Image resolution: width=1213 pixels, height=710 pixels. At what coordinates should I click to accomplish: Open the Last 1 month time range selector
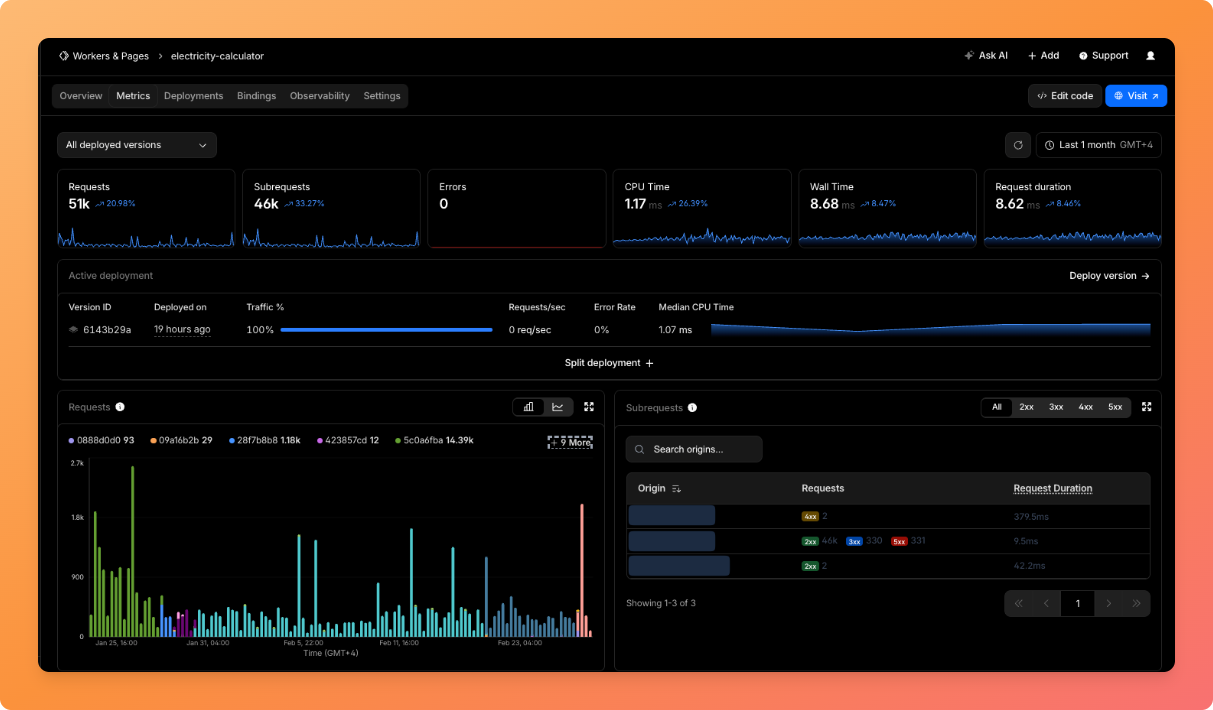click(x=1098, y=145)
